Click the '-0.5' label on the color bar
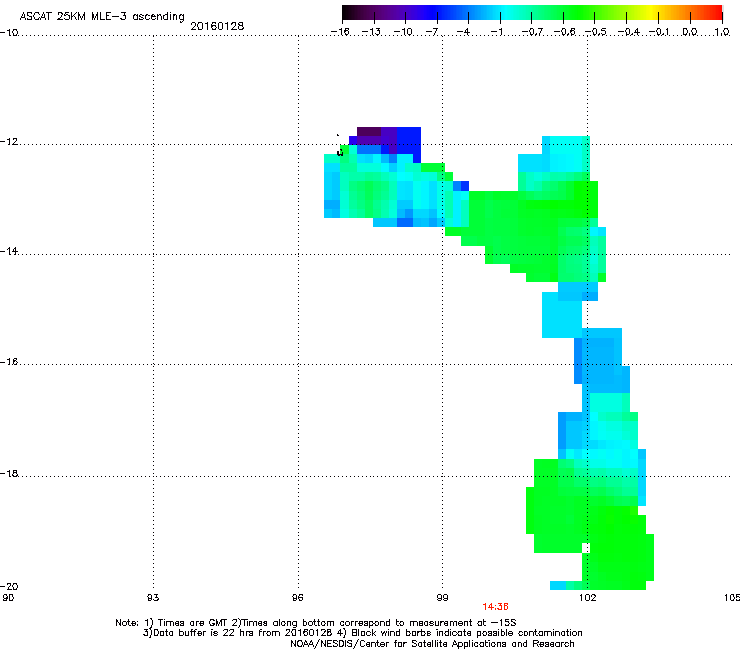The width and height of the screenshot is (740, 650). point(596,32)
